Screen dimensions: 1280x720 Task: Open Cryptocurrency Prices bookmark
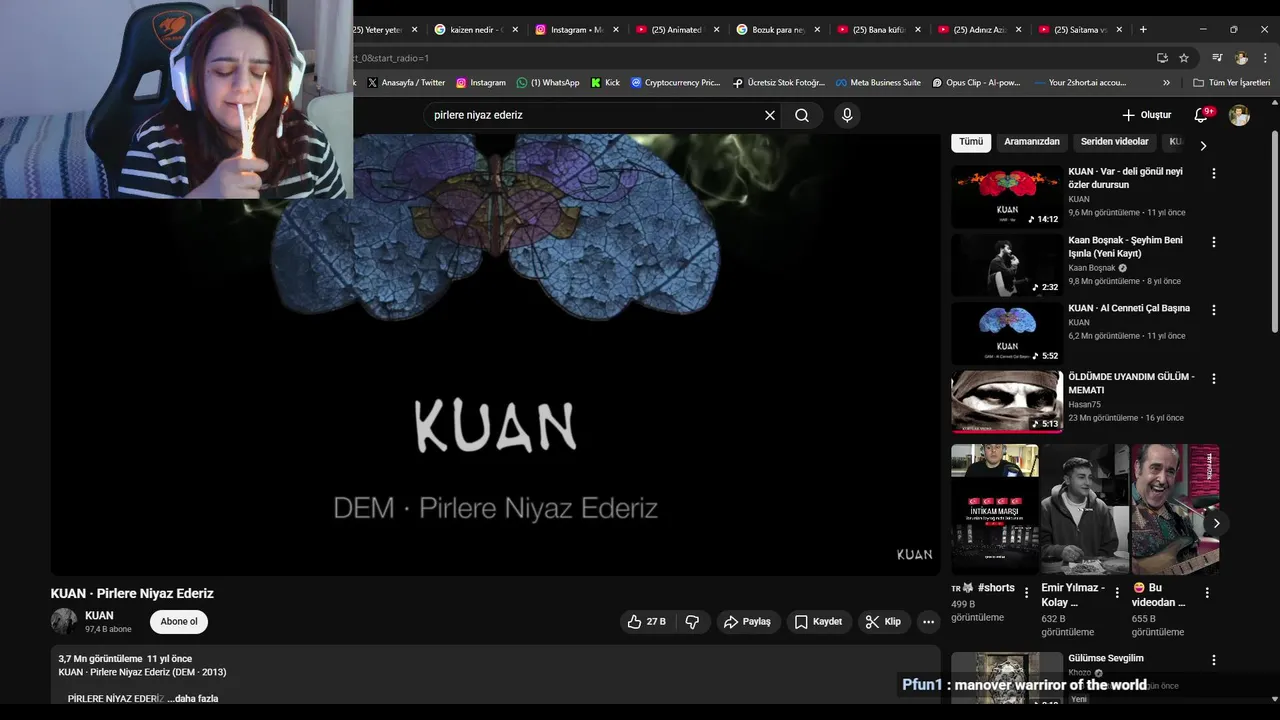pos(675,83)
